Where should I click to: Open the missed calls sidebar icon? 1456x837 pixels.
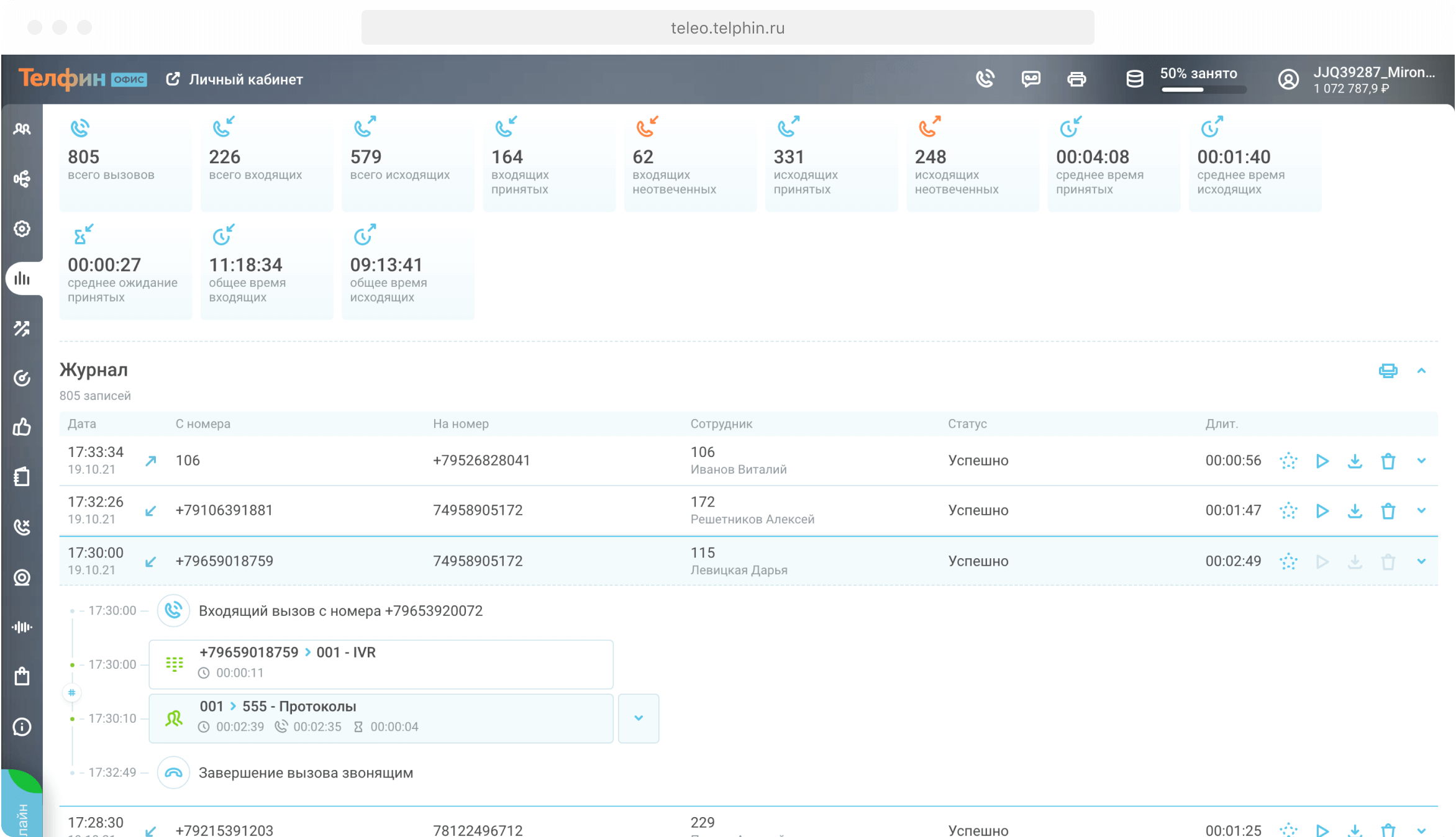click(22, 527)
